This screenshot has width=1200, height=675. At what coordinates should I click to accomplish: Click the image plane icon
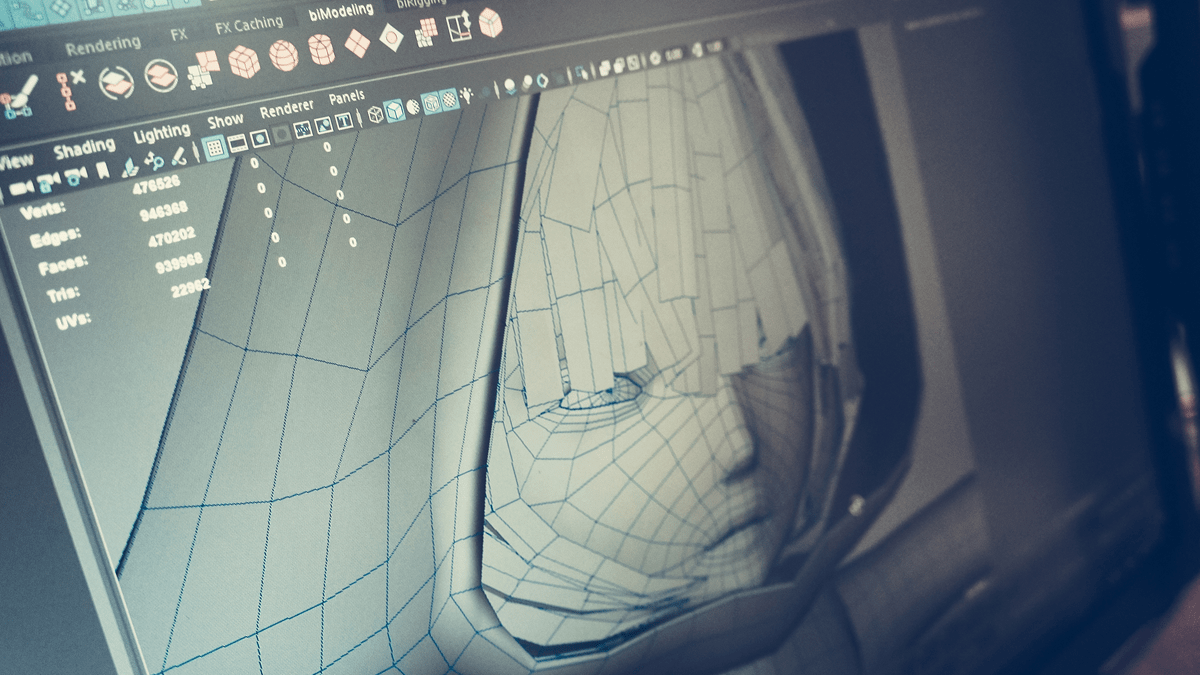[130, 166]
